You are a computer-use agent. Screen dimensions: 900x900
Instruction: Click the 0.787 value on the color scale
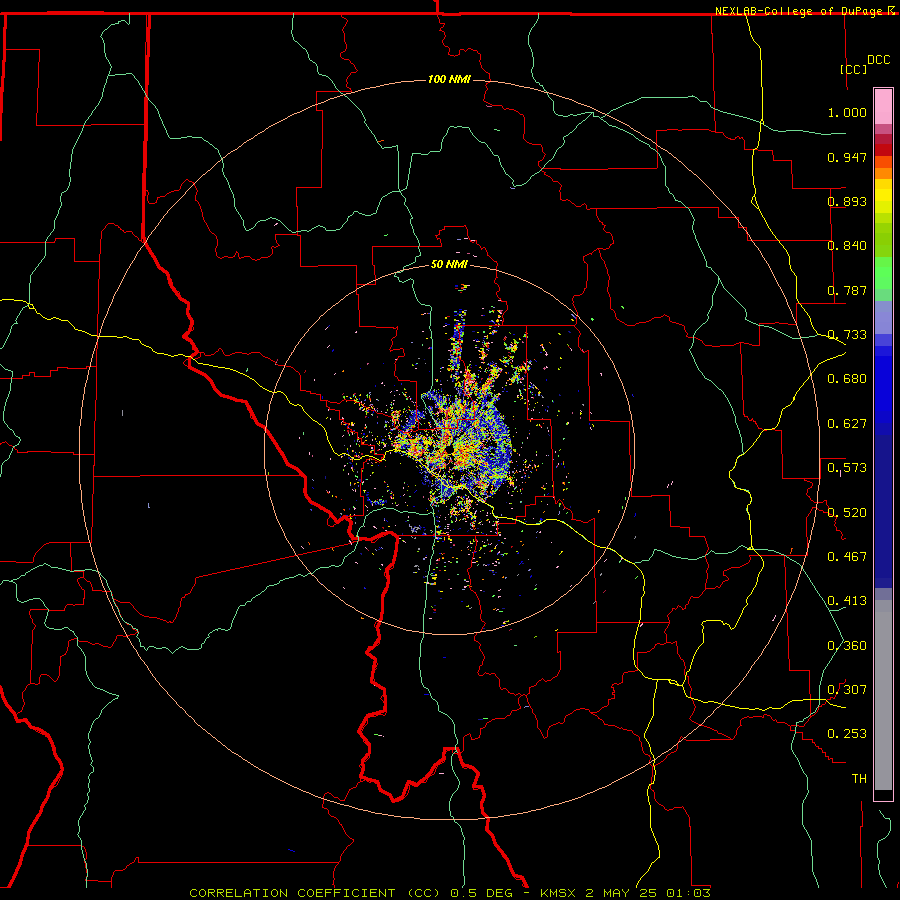pyautogui.click(x=847, y=290)
